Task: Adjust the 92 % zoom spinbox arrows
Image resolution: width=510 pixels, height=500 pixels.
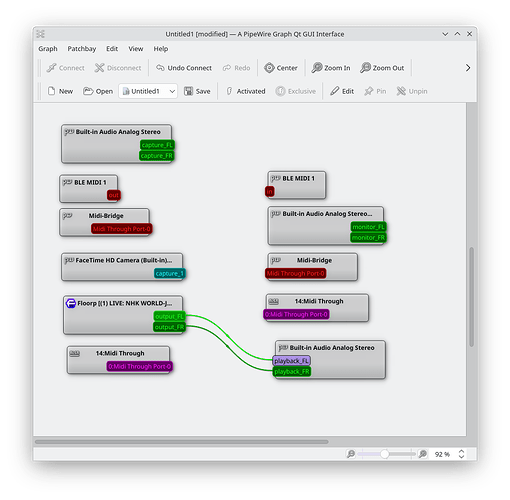Action: pyautogui.click(x=461, y=454)
